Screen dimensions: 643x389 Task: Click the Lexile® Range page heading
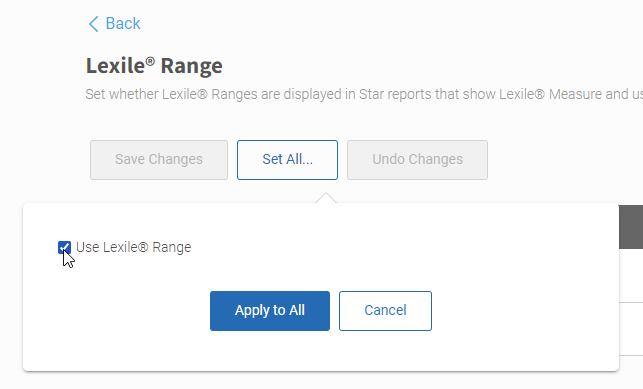click(154, 66)
